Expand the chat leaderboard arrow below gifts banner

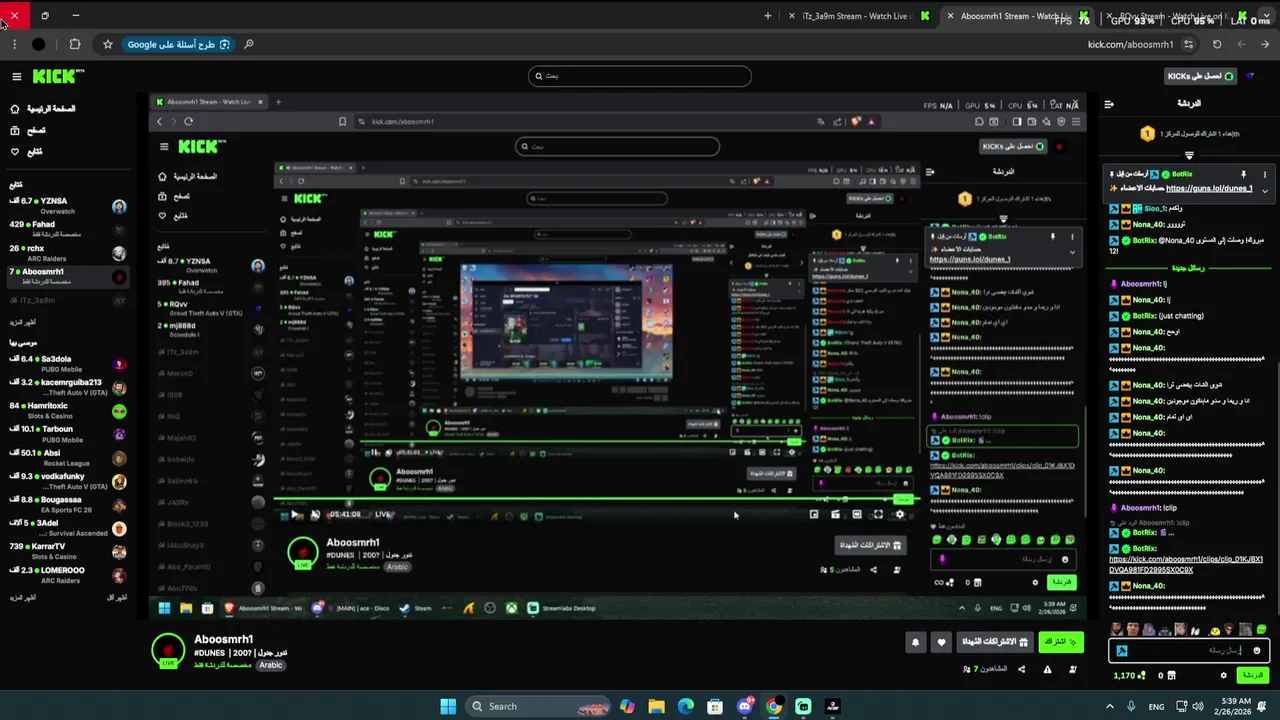[x=1189, y=155]
